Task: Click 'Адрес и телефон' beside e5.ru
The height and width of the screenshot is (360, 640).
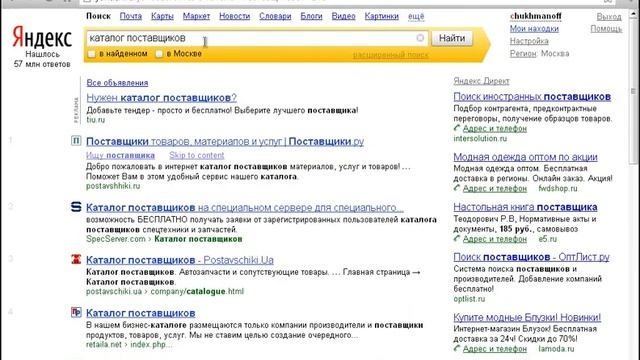Action: [495, 239]
